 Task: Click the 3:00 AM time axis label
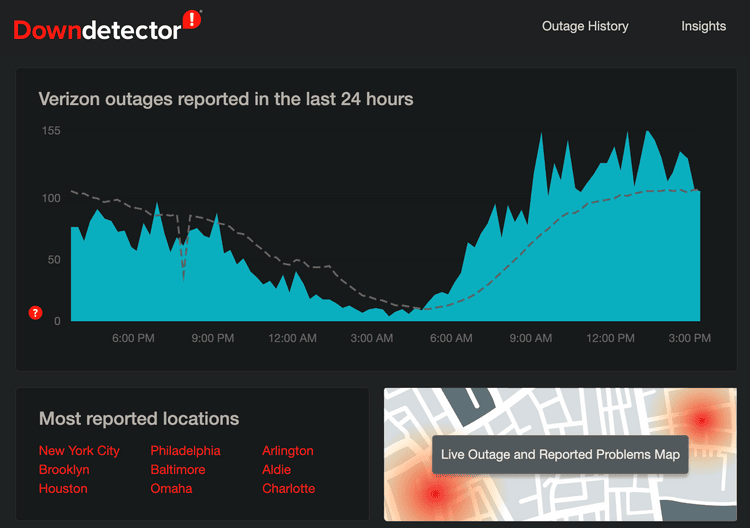(371, 339)
